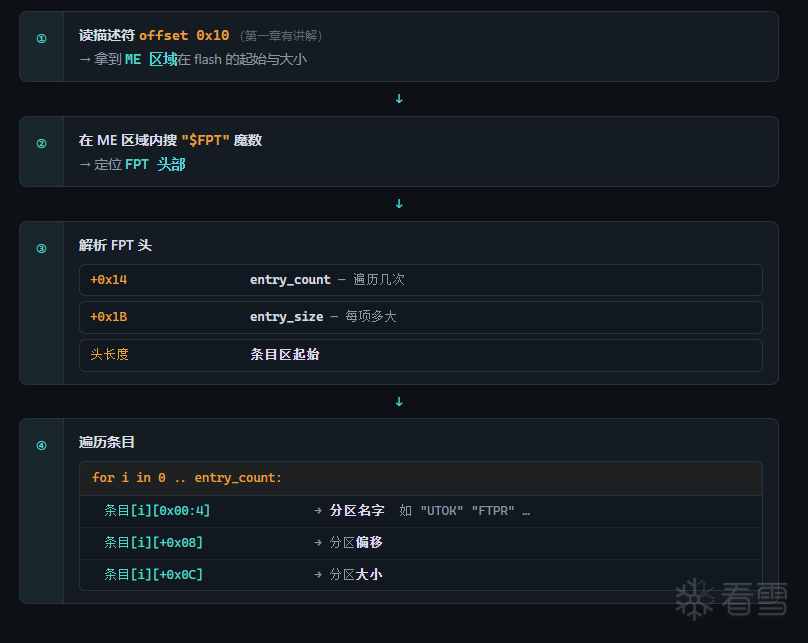Click the down arrow below step two

click(x=399, y=204)
